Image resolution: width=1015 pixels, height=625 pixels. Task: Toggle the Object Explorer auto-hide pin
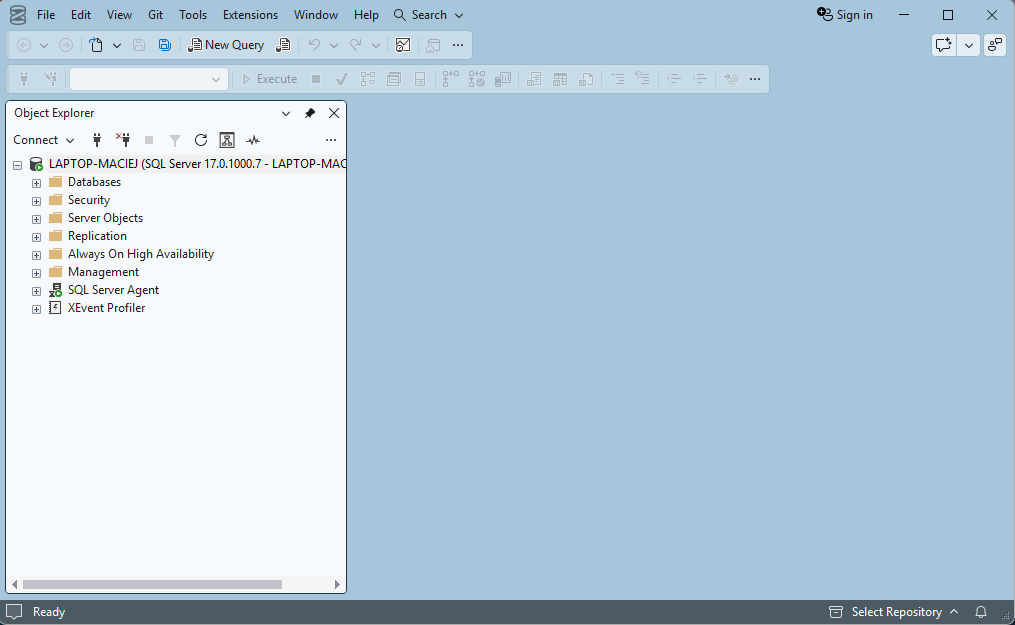coord(310,113)
